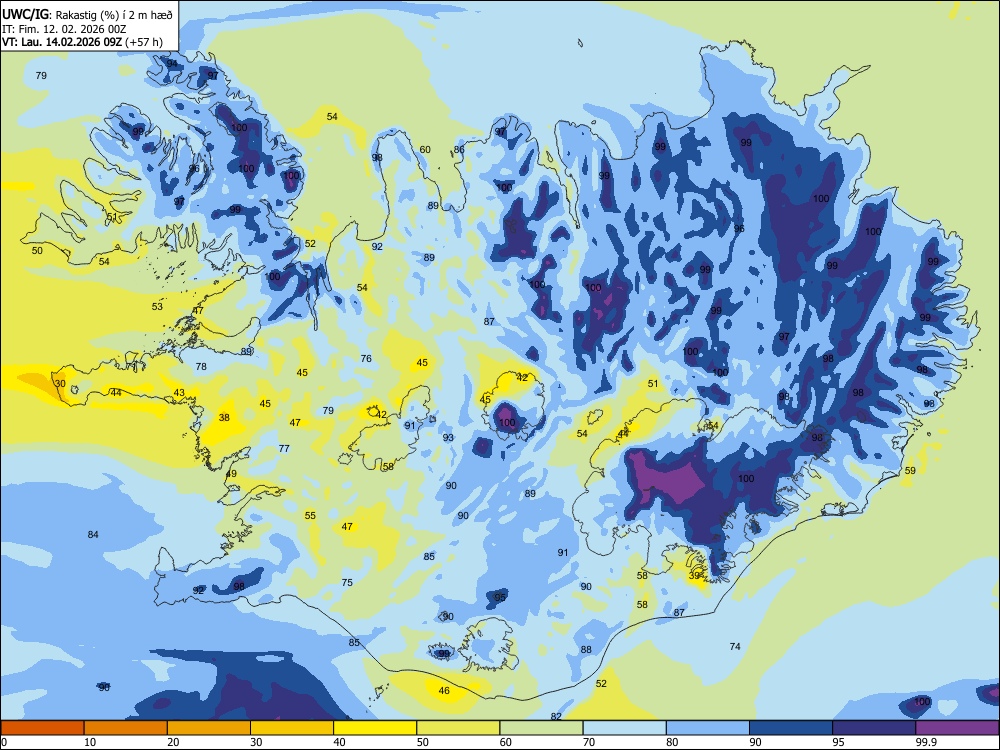Click the map value '84' over the southwest sea
Viewport: 1000px width, 750px height.
(x=93, y=534)
